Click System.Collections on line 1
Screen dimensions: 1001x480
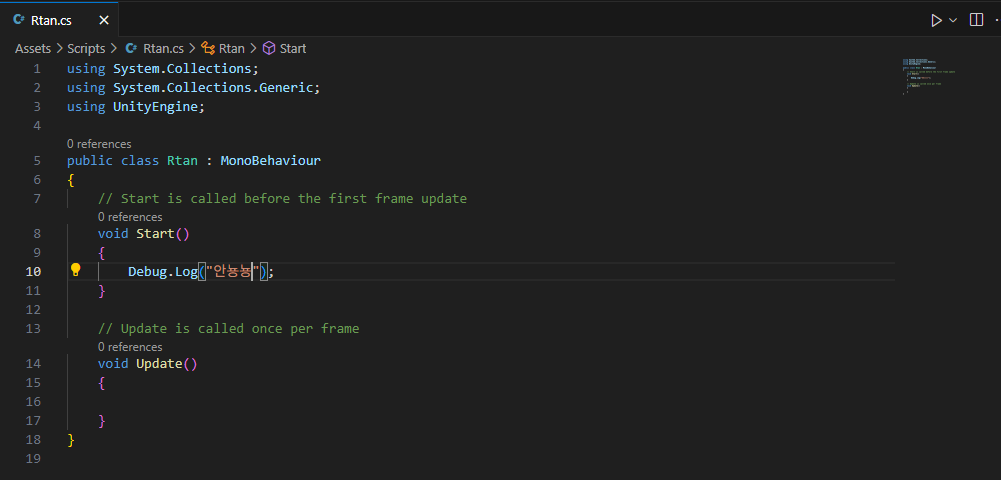tap(182, 69)
